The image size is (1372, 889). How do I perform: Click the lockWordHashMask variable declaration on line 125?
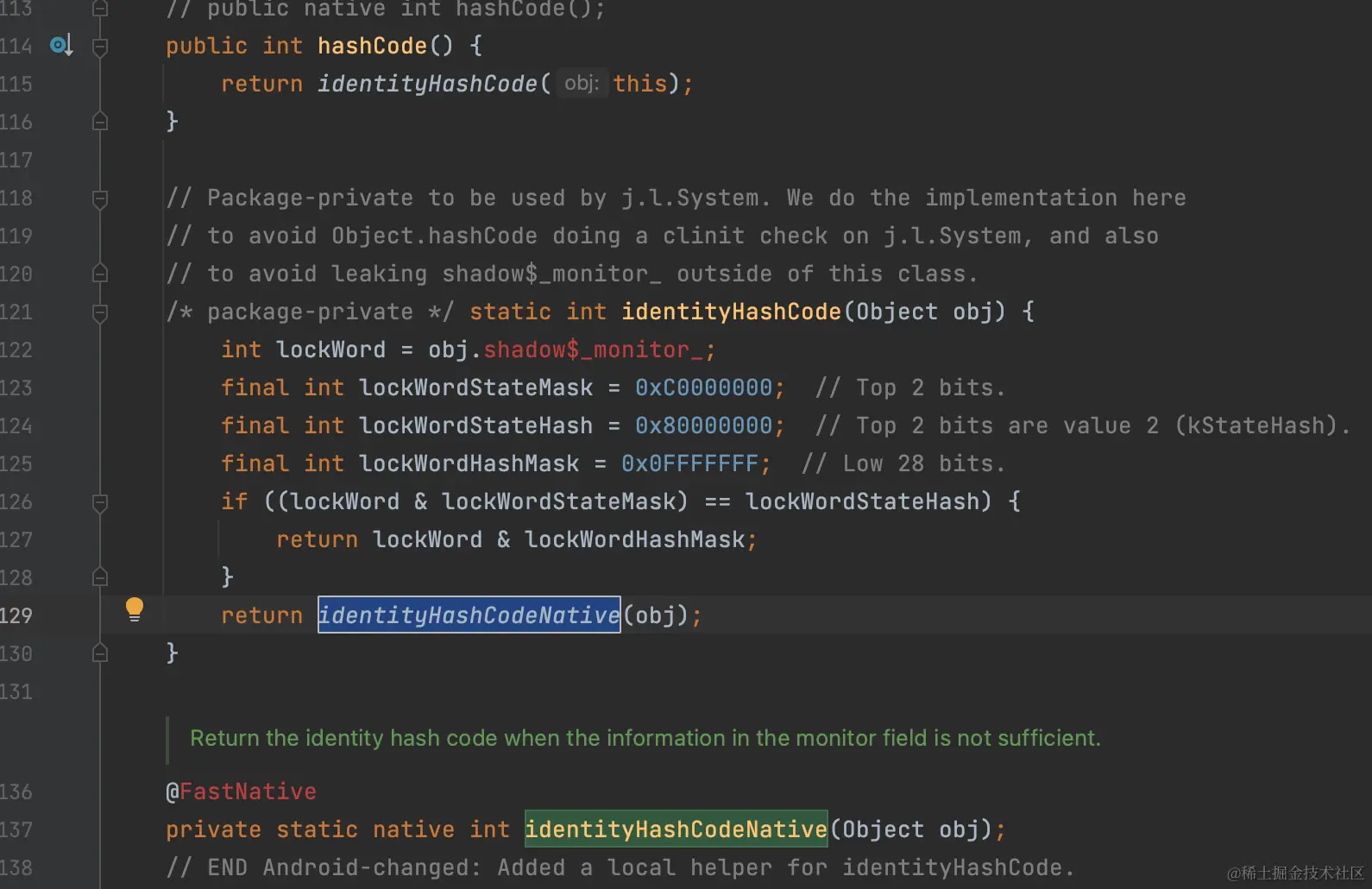(469, 463)
